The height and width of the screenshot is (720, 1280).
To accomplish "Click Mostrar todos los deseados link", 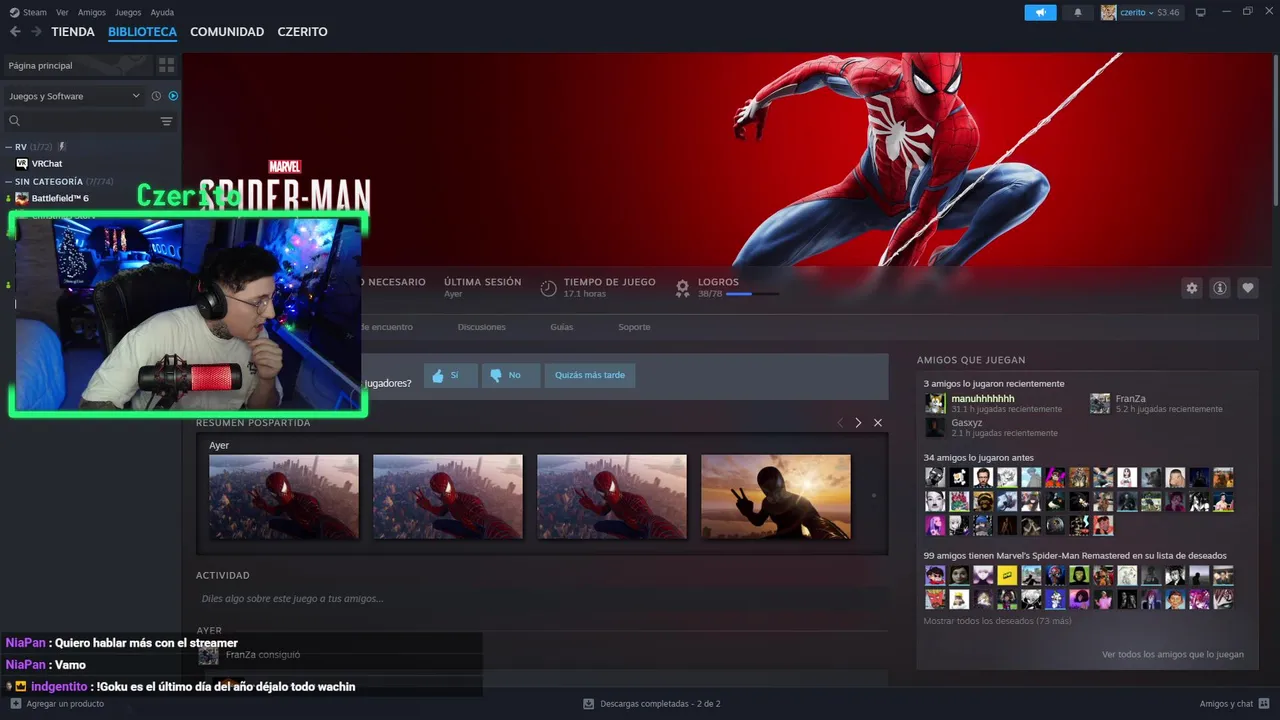I will click(x=997, y=621).
